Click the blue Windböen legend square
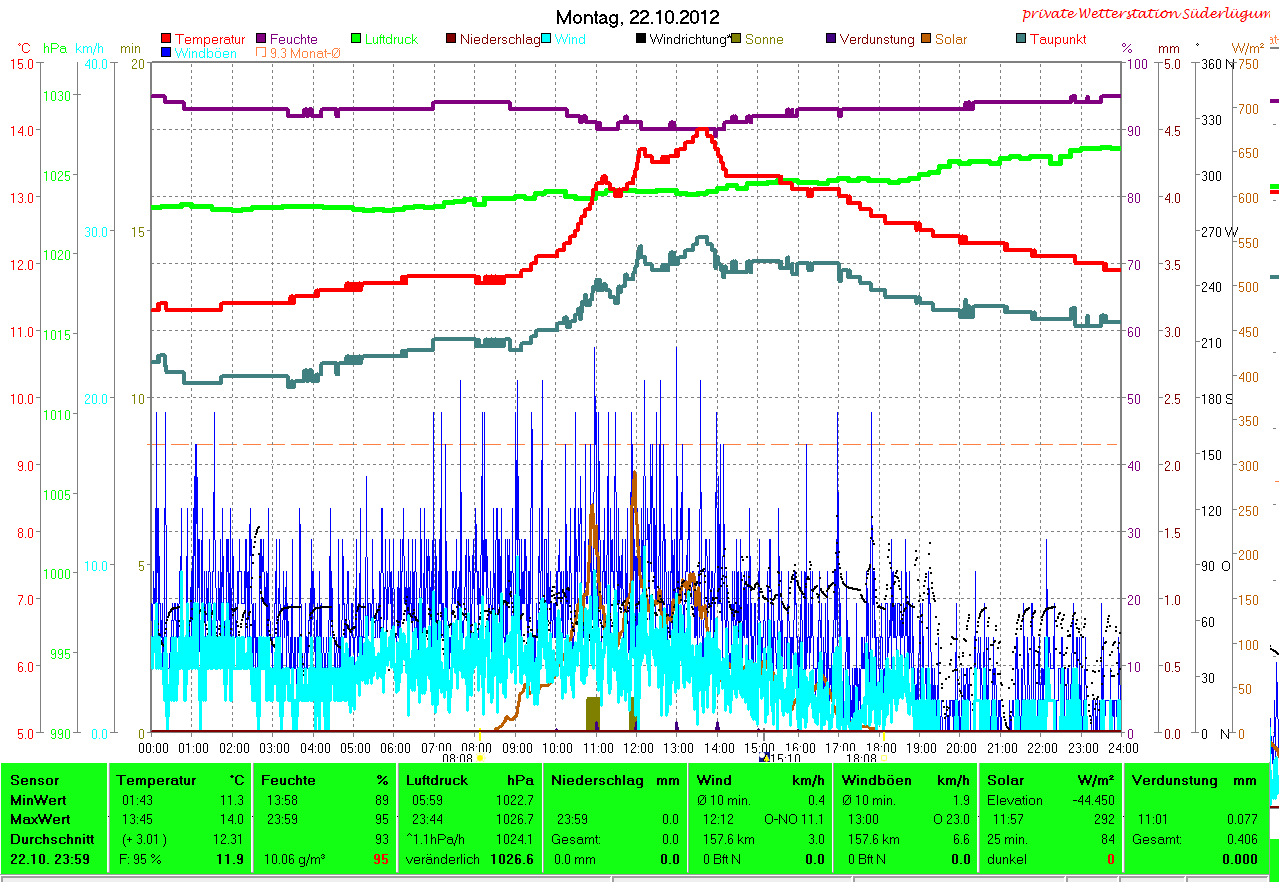This screenshot has width=1280, height=882. coord(166,53)
